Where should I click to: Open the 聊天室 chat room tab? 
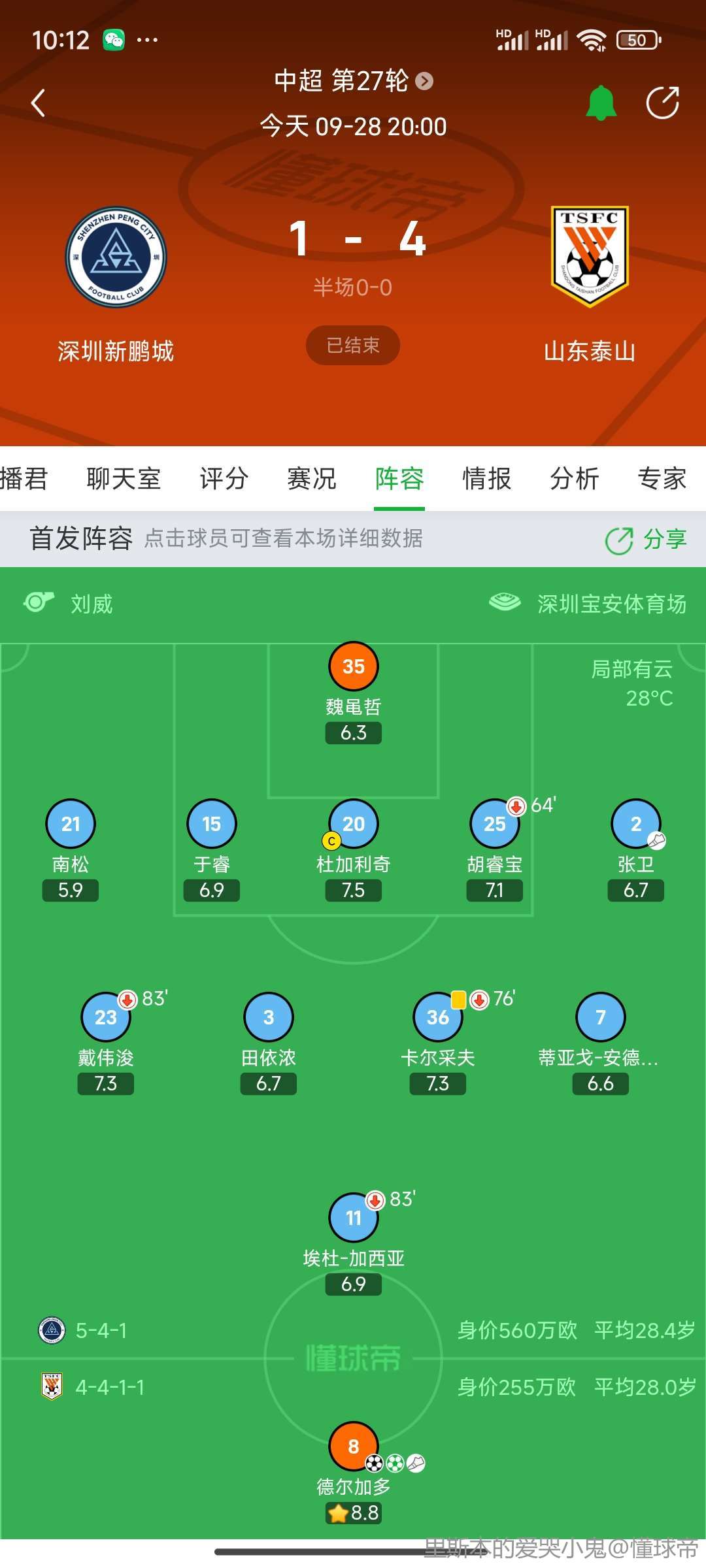pyautogui.click(x=124, y=478)
